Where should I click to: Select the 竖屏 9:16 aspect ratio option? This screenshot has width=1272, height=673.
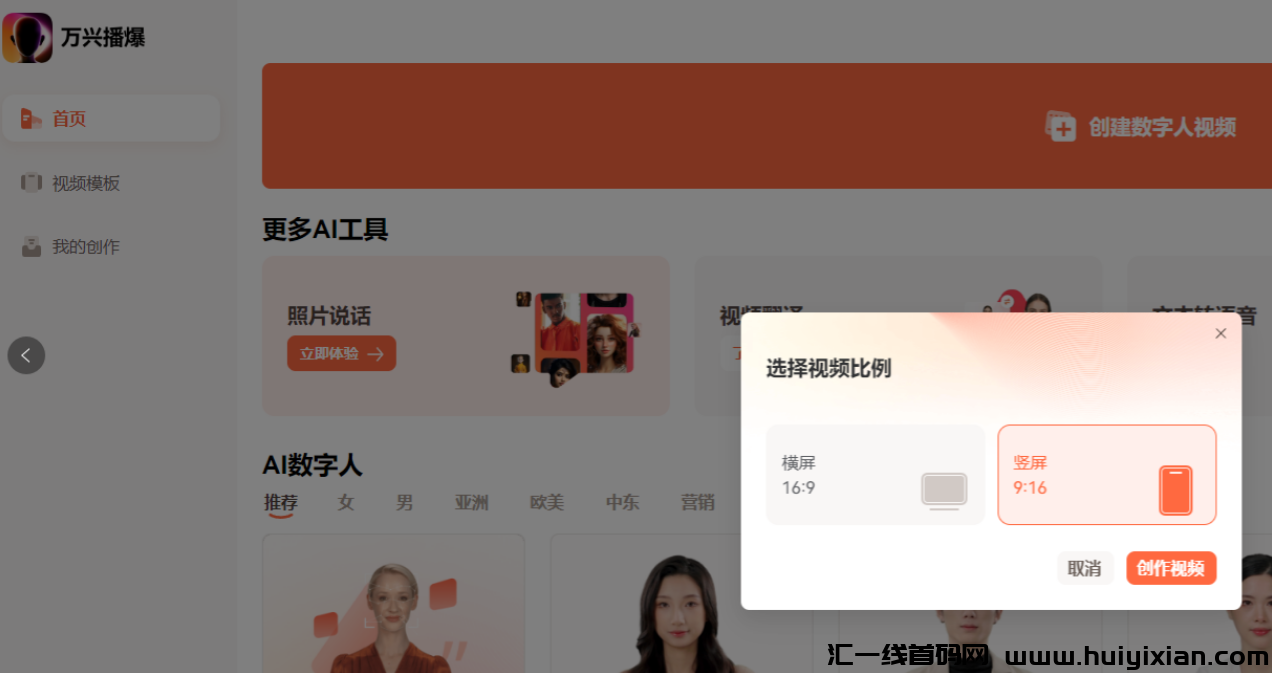[1107, 475]
